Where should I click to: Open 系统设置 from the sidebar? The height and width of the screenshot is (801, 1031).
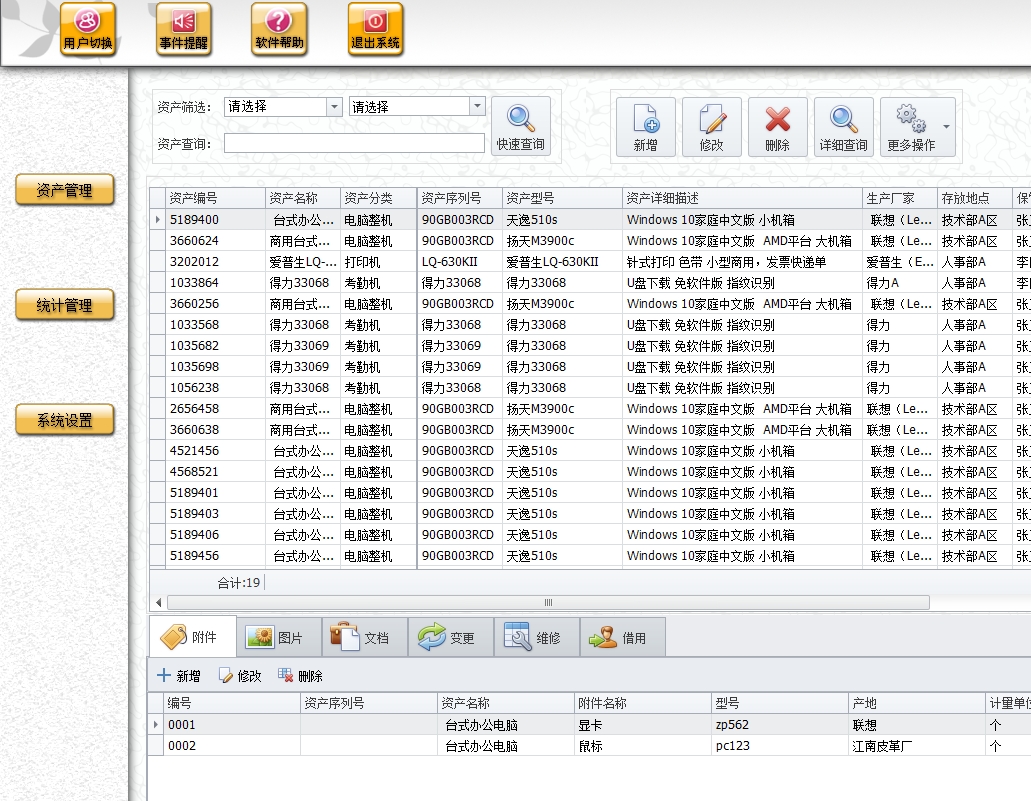(x=65, y=421)
